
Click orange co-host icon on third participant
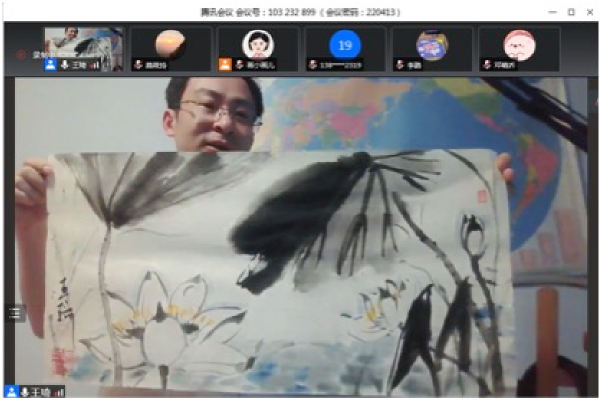(x=225, y=64)
